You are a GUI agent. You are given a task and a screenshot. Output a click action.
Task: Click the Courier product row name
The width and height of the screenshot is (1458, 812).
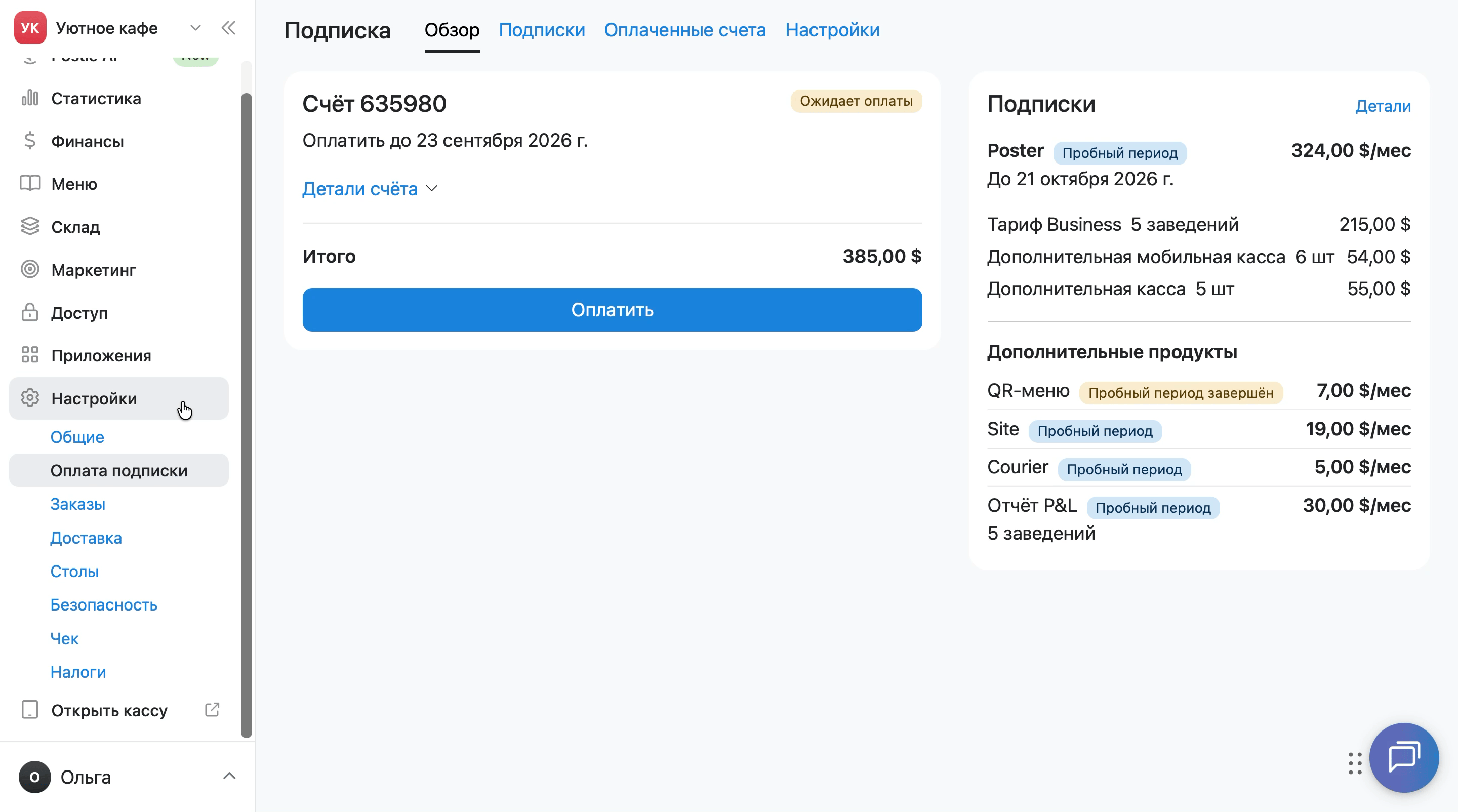point(1018,467)
